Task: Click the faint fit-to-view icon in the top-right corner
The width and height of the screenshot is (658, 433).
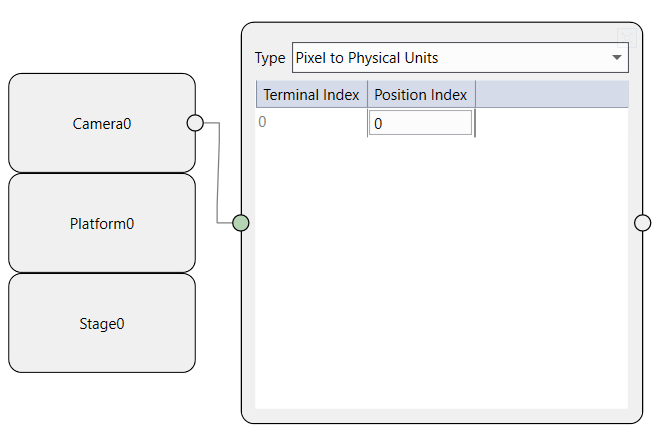Action: point(627,37)
